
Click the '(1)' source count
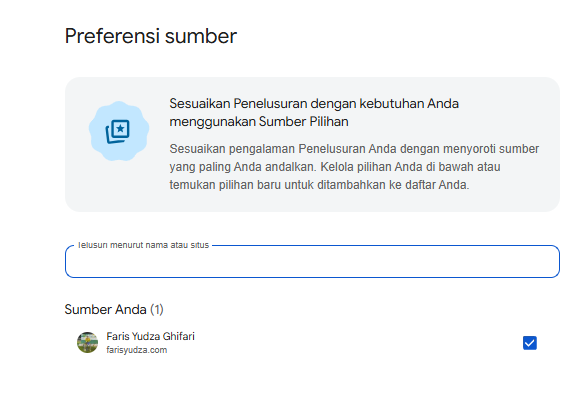tap(157, 310)
